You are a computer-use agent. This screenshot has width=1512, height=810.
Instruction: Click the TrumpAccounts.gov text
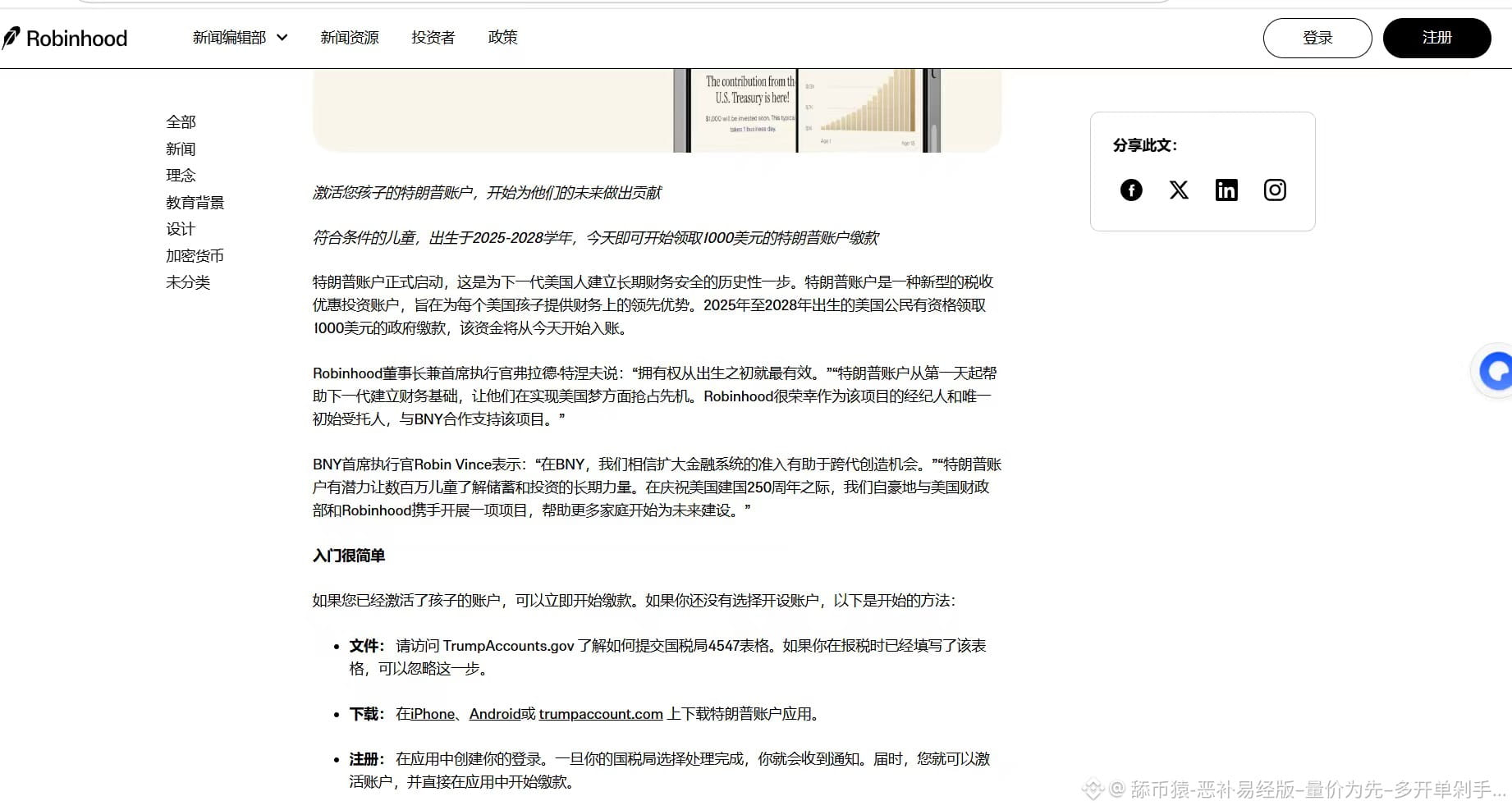(509, 646)
